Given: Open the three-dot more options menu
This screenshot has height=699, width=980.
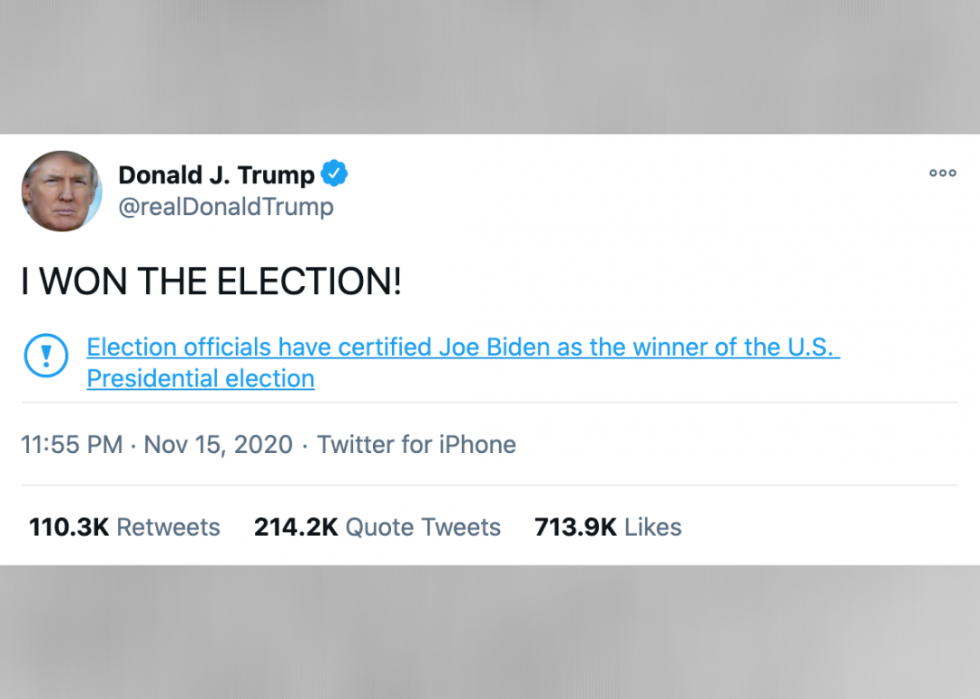Looking at the screenshot, I should tap(942, 173).
